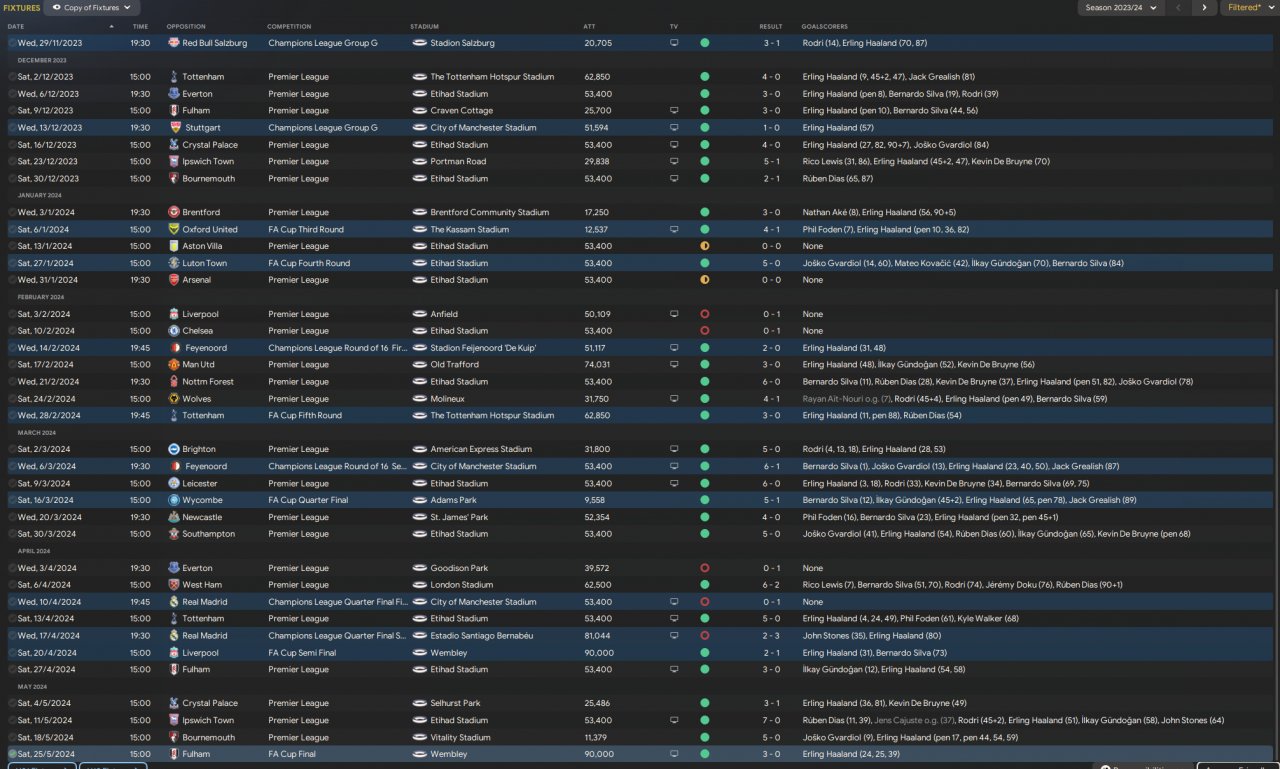Toggle the selection circle for Wed, 29/11/2023 fixture
The width and height of the screenshot is (1280, 769).
click(12, 43)
